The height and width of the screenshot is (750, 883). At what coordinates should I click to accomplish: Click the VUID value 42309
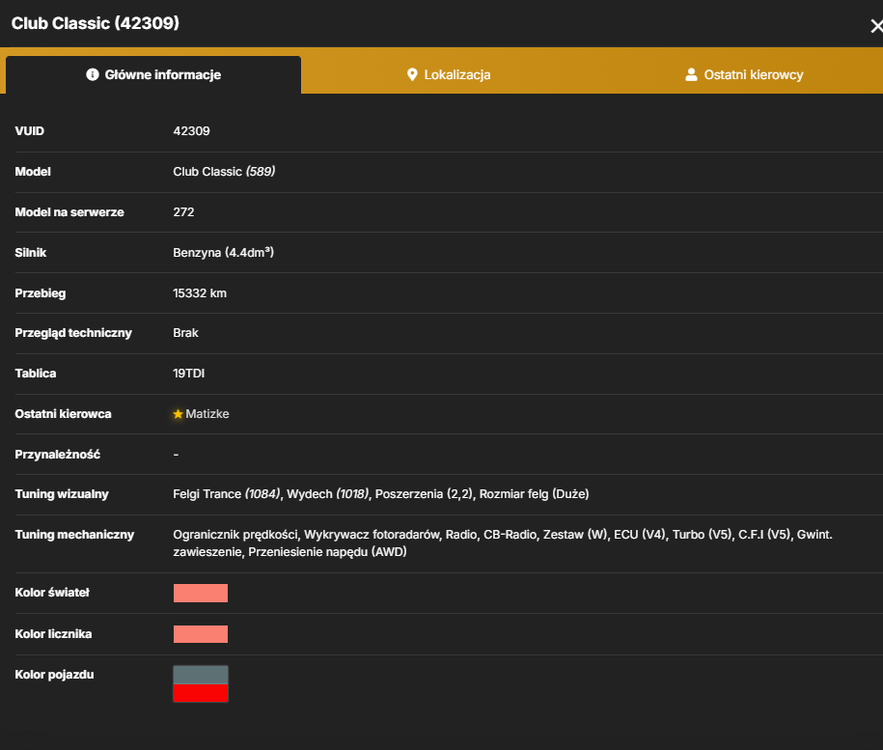tap(191, 131)
